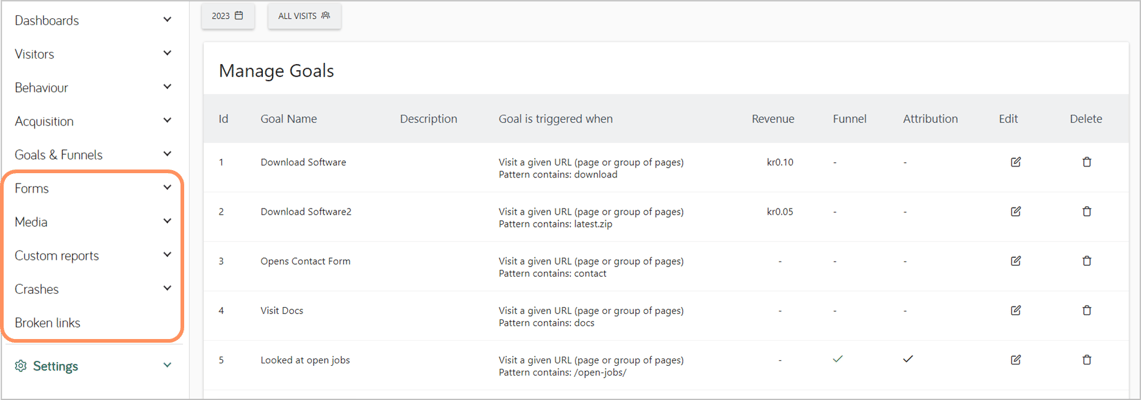Expand the Settings chevron
The height and width of the screenshot is (400, 1141).
click(167, 366)
